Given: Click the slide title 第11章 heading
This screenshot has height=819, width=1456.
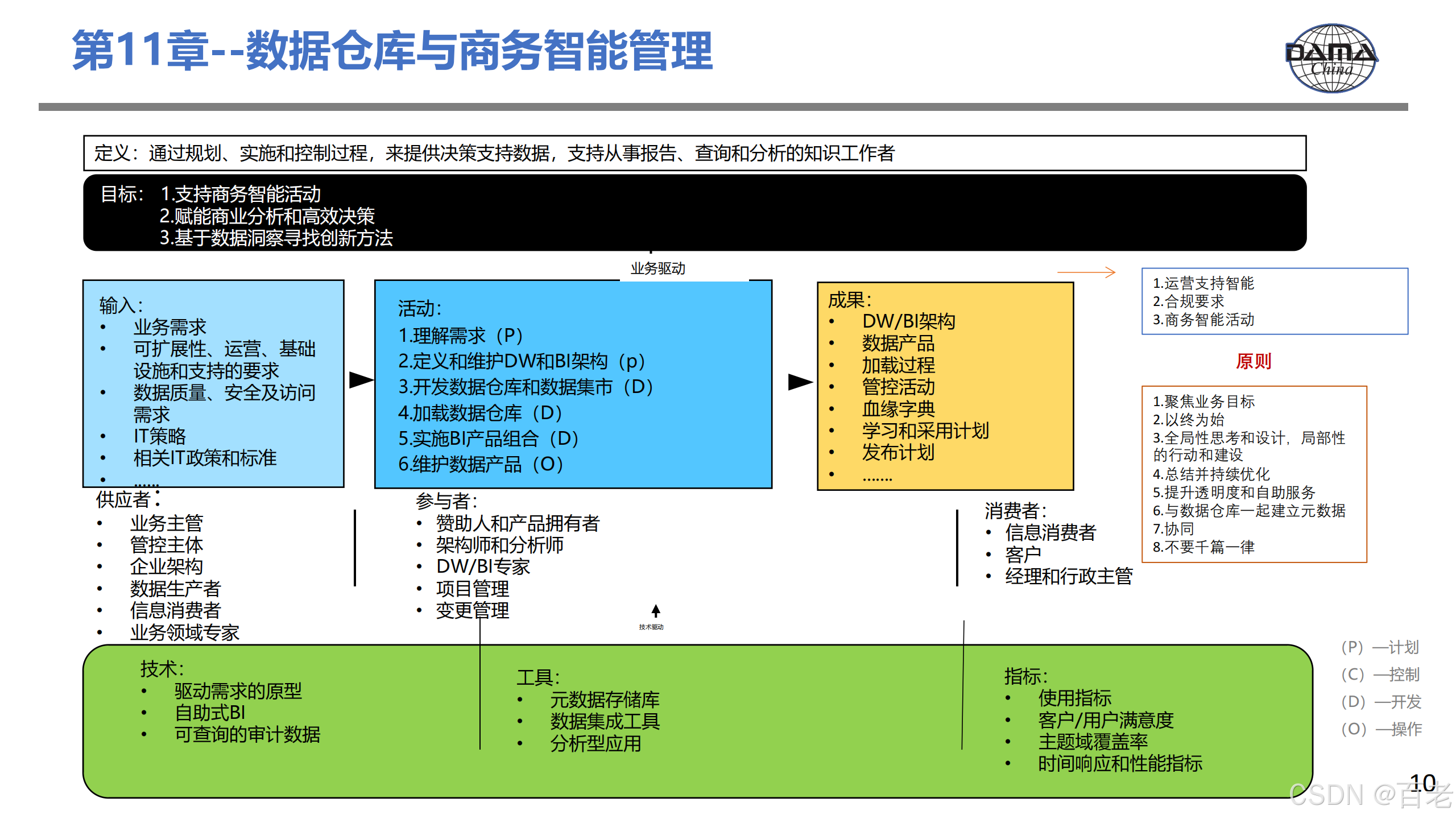Looking at the screenshot, I should 392,51.
